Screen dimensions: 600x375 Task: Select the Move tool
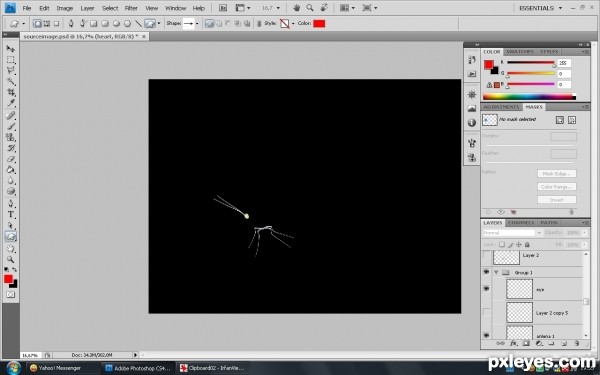pyautogui.click(x=11, y=49)
